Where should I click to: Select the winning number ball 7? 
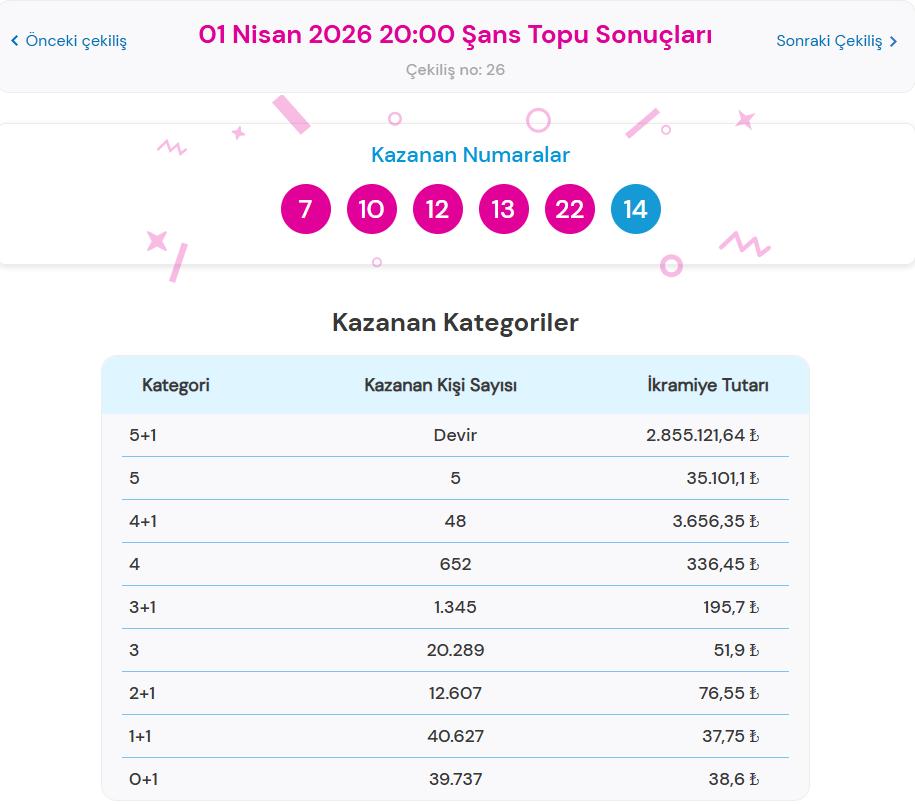306,209
